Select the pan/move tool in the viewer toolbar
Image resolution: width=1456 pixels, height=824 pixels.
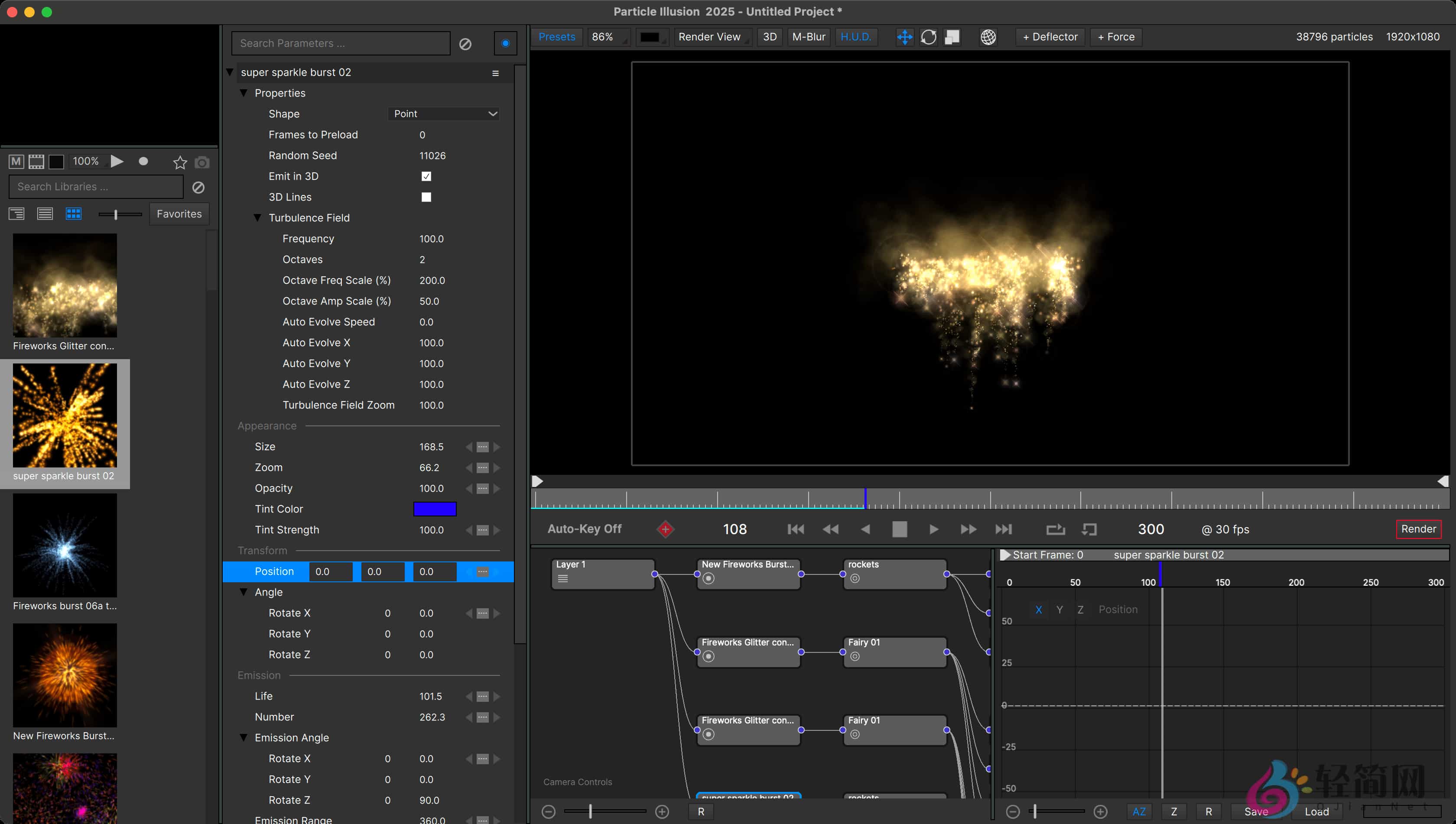(905, 37)
